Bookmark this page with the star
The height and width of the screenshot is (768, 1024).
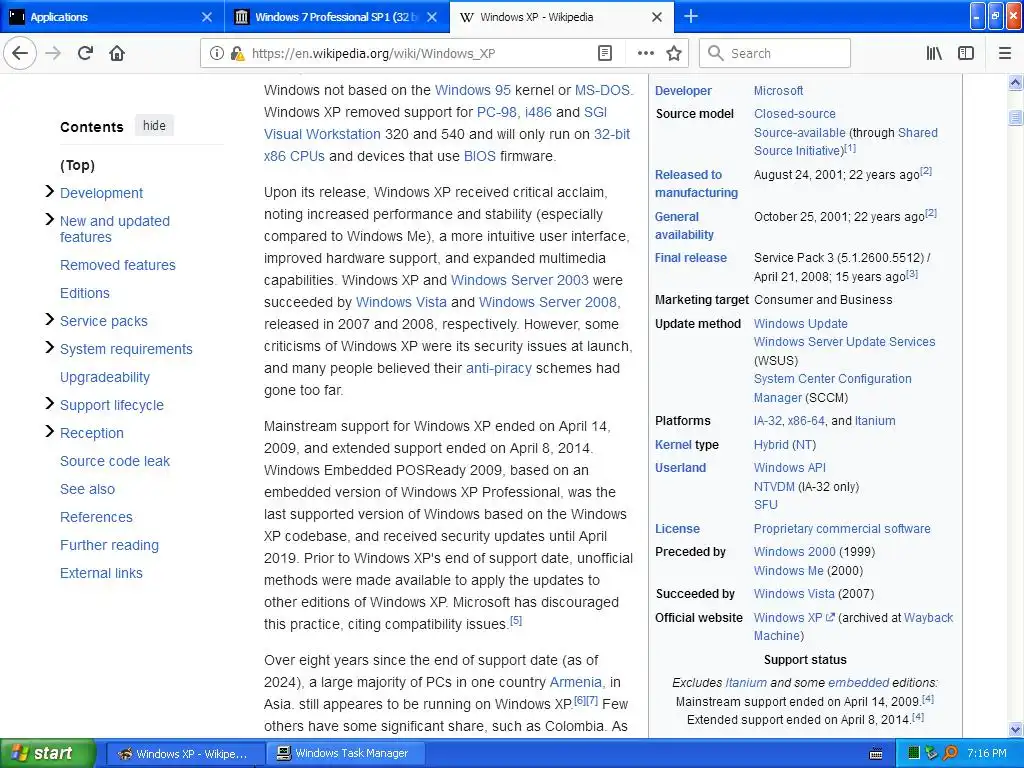pos(674,53)
